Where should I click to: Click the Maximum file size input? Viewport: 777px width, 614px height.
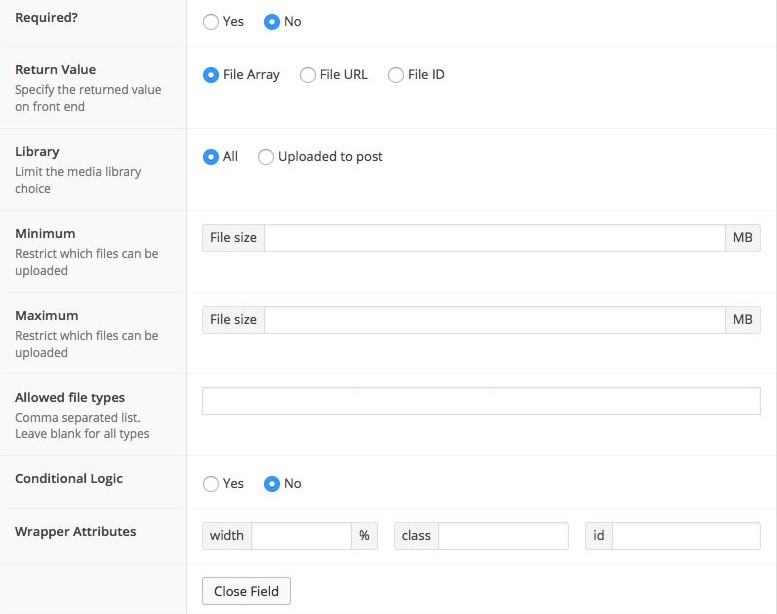click(x=494, y=320)
